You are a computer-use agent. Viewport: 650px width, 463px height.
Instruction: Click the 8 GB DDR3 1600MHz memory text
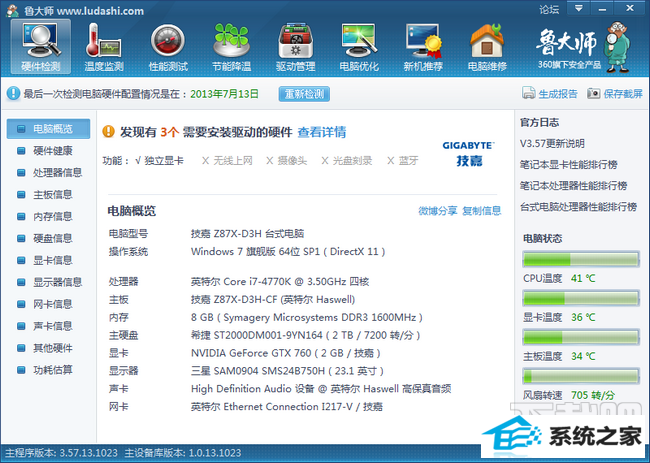pos(307,318)
